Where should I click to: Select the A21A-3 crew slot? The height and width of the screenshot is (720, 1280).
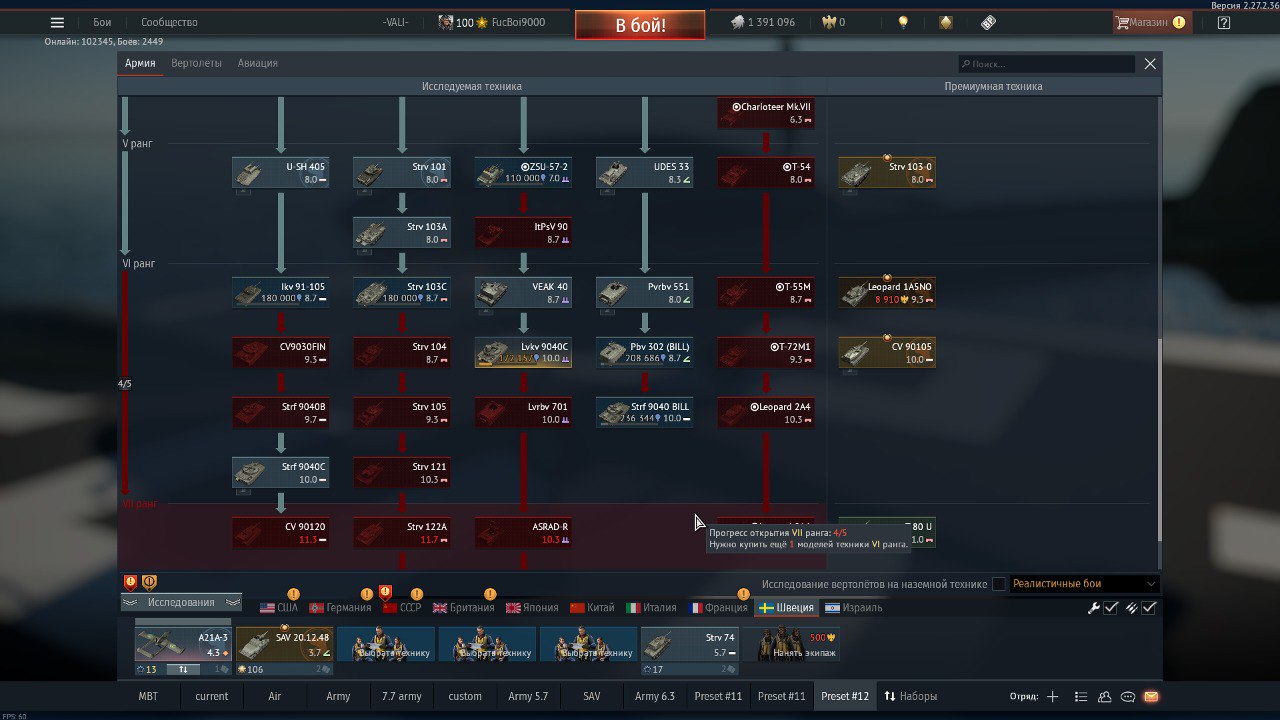point(183,644)
